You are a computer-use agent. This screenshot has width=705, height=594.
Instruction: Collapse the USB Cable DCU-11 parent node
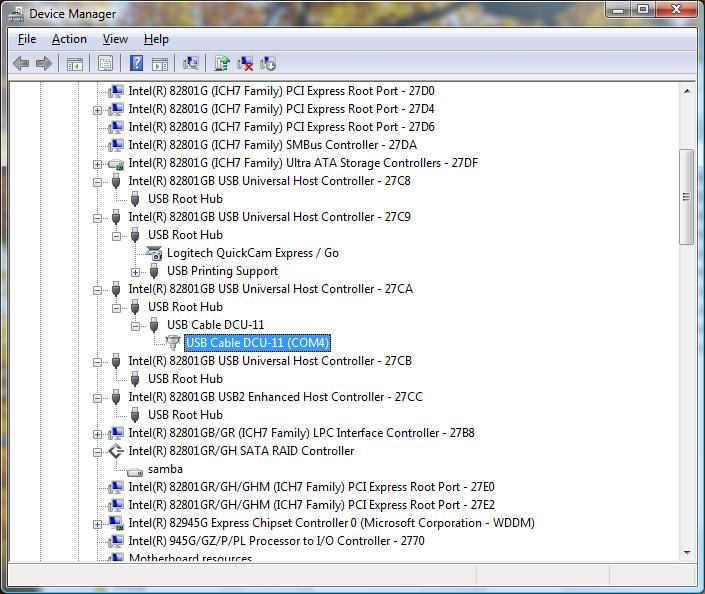(x=135, y=326)
